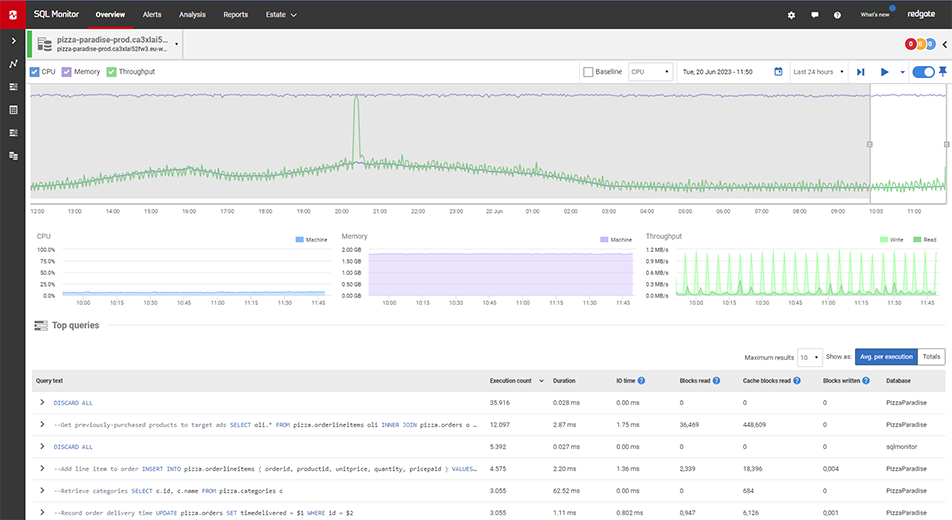Image resolution: width=952 pixels, height=520 pixels.
Task: Click the right handle of timeline range selector
Action: click(946, 144)
